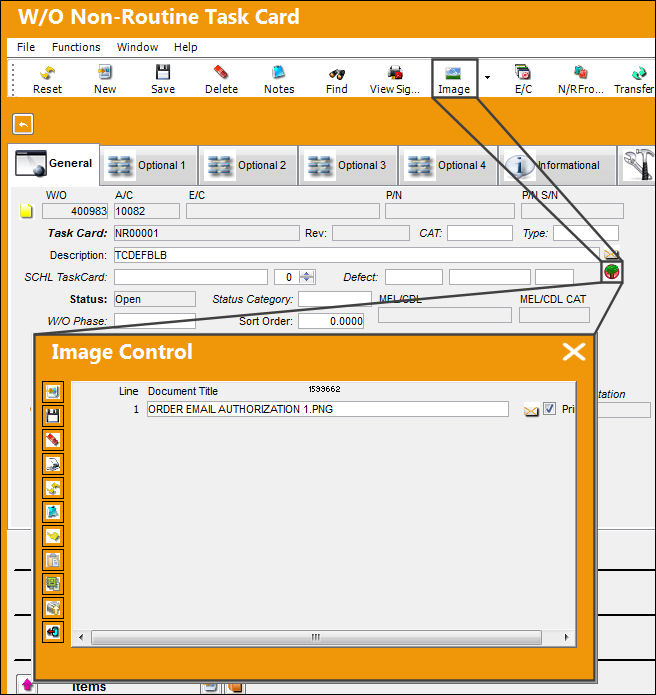Click the envelope email icon in document row
Viewport: 656px width, 695px height.
[x=531, y=410]
